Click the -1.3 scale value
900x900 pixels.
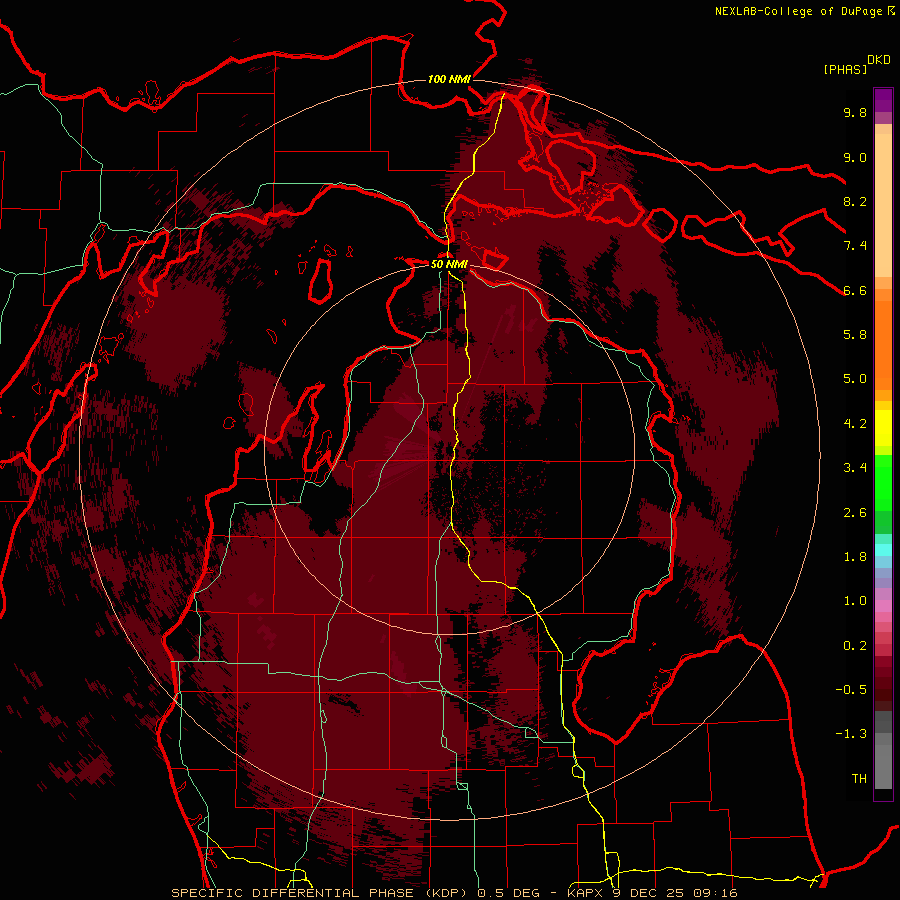[x=851, y=734]
